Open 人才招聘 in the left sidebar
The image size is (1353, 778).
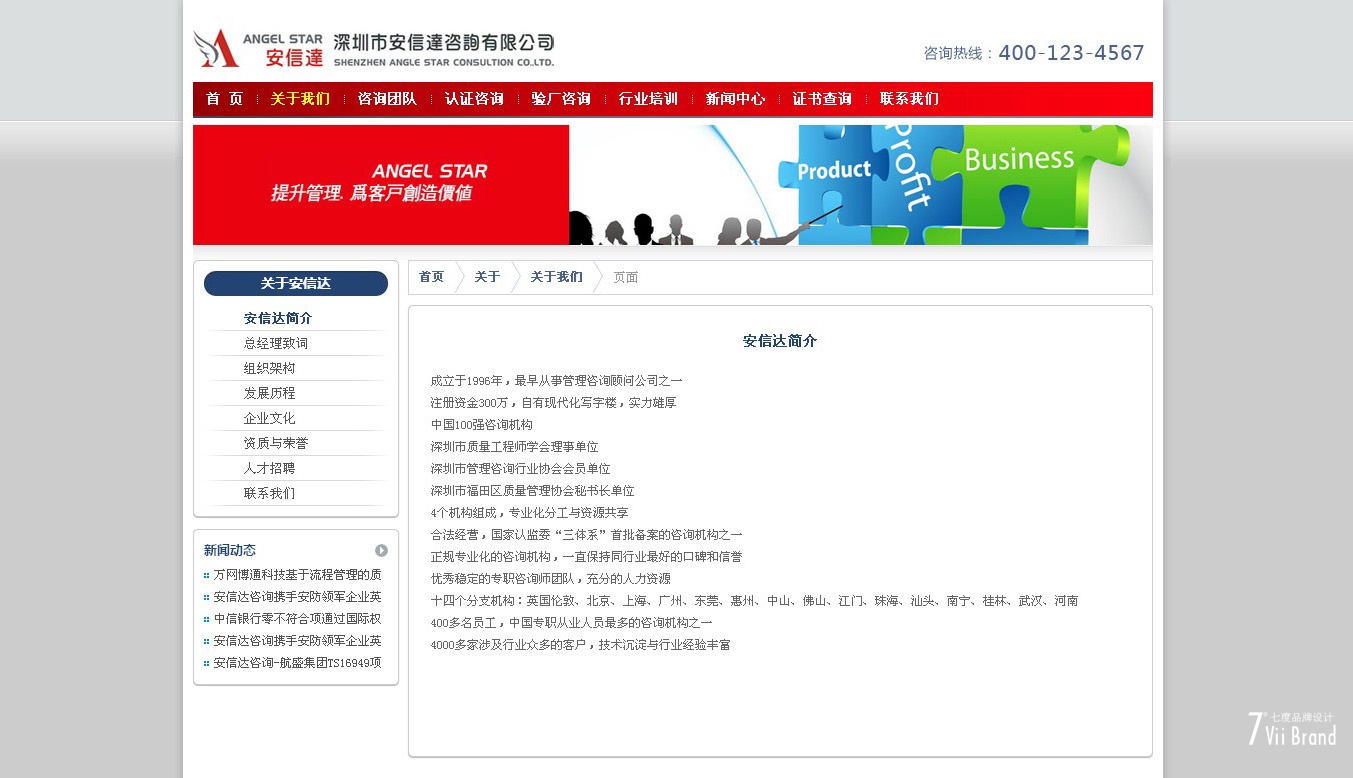click(269, 468)
